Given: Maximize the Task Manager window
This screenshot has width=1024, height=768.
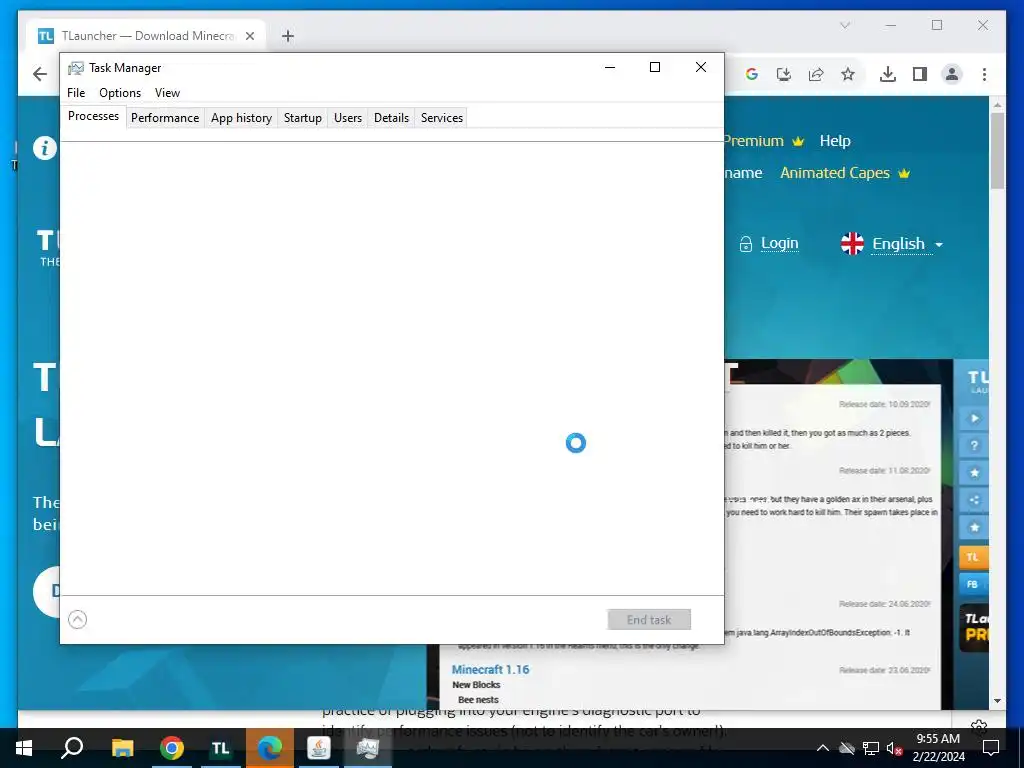Looking at the screenshot, I should [655, 67].
